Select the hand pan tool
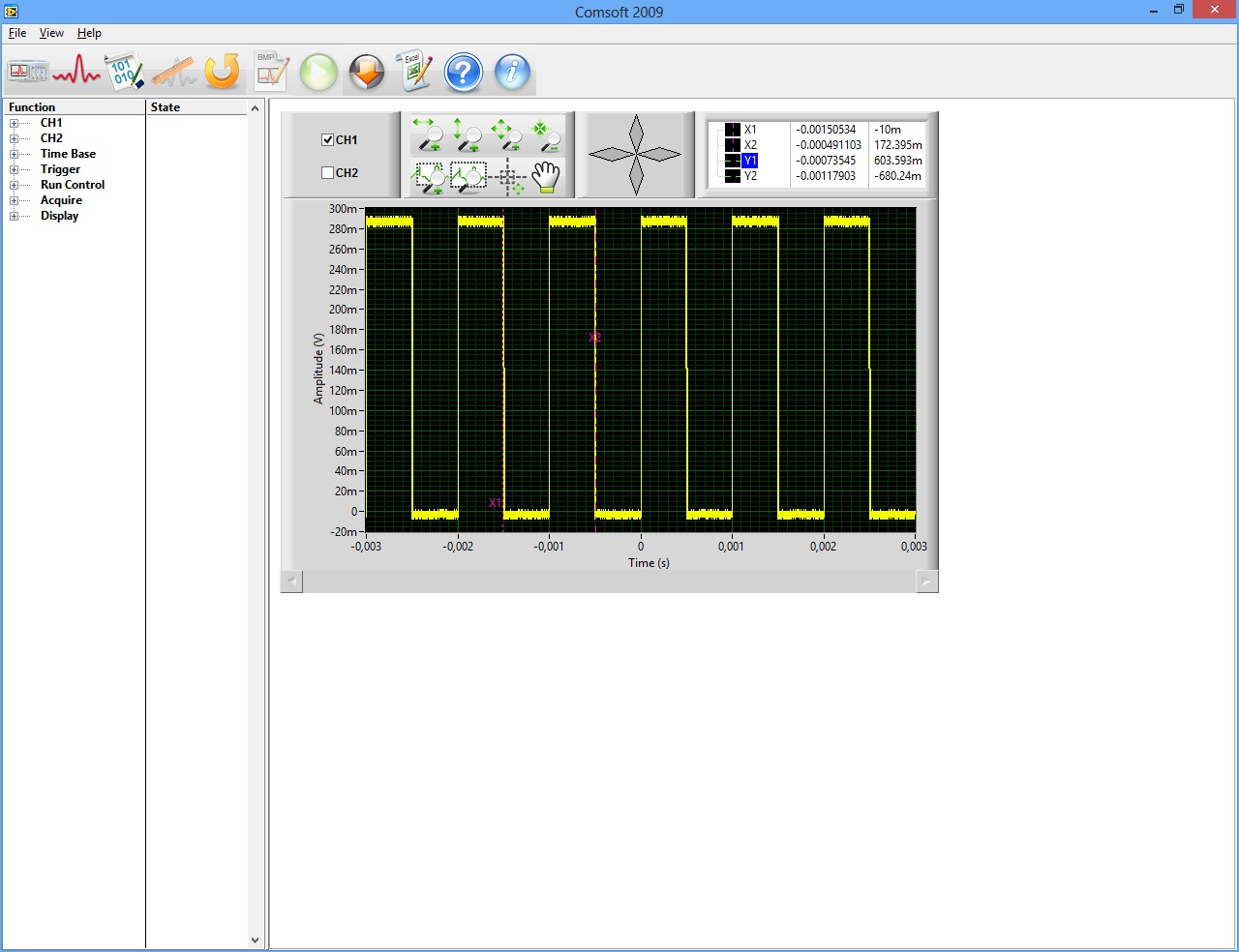The height and width of the screenshot is (952, 1239). (547, 177)
